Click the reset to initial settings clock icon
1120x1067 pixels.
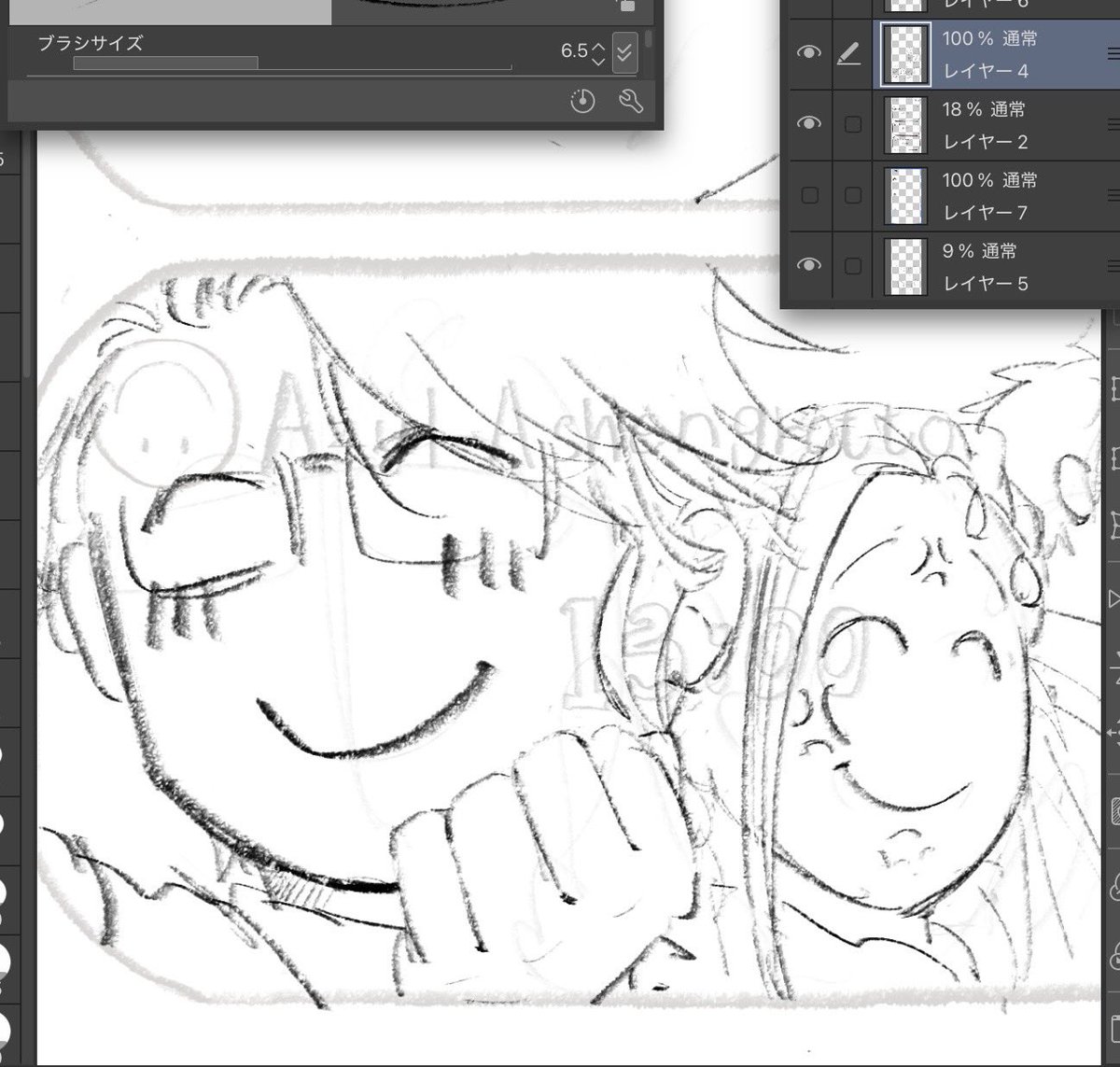(x=582, y=101)
